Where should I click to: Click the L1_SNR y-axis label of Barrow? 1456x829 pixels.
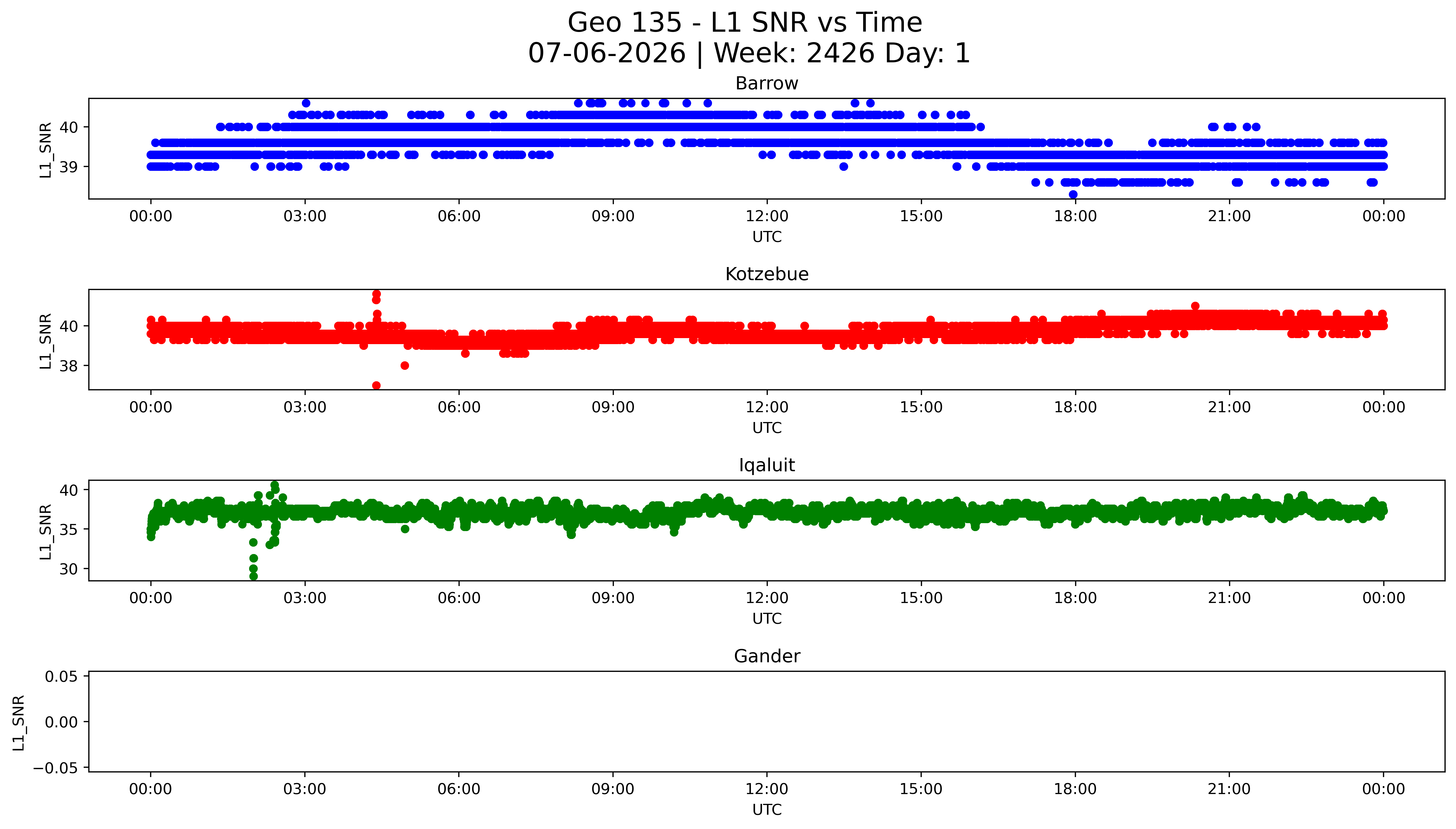point(46,150)
